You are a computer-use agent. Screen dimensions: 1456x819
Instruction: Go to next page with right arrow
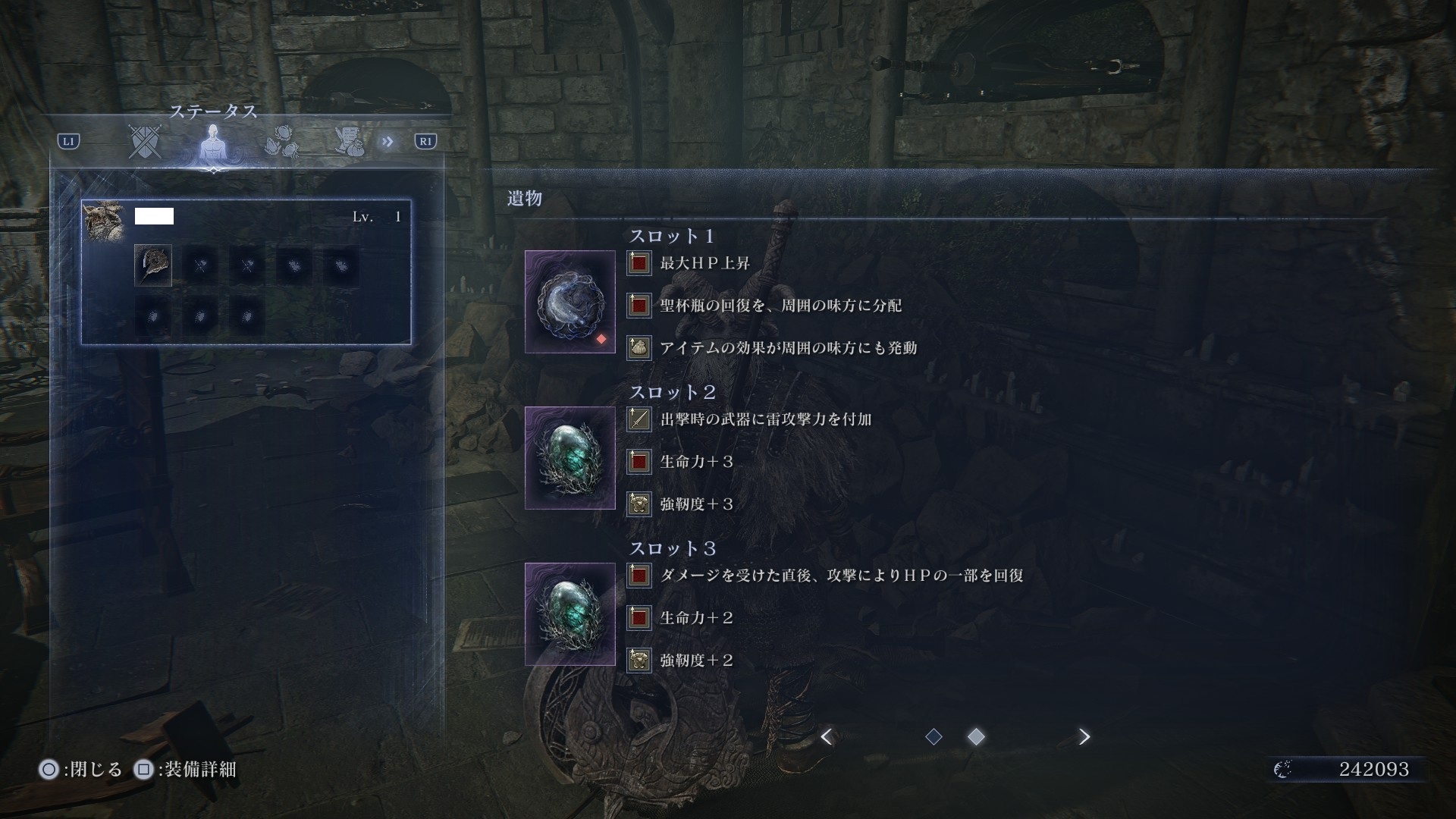tap(1084, 736)
